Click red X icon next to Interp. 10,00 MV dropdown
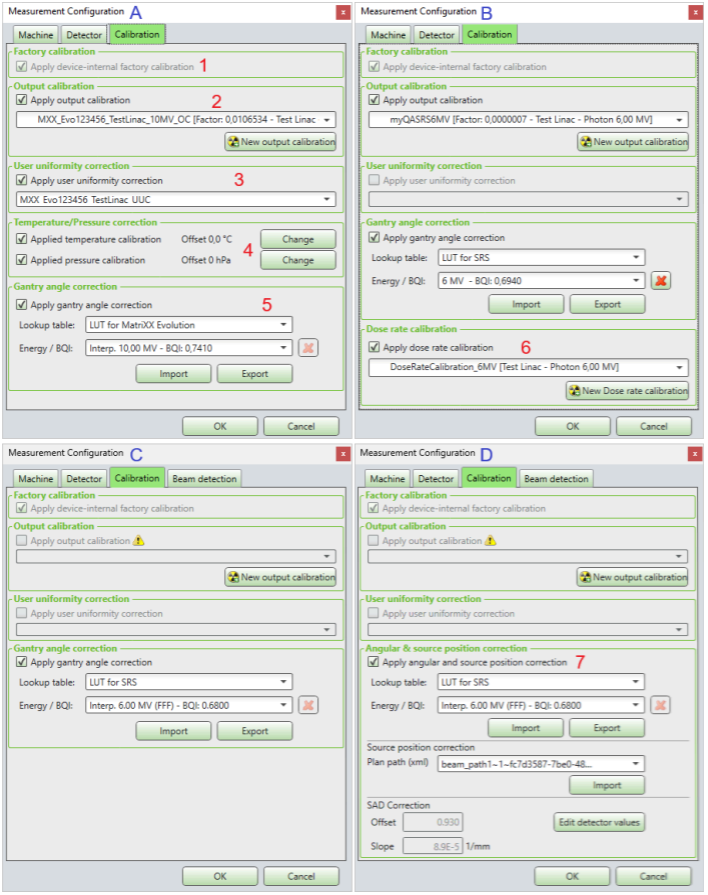This screenshot has width=708, height=895. click(309, 348)
